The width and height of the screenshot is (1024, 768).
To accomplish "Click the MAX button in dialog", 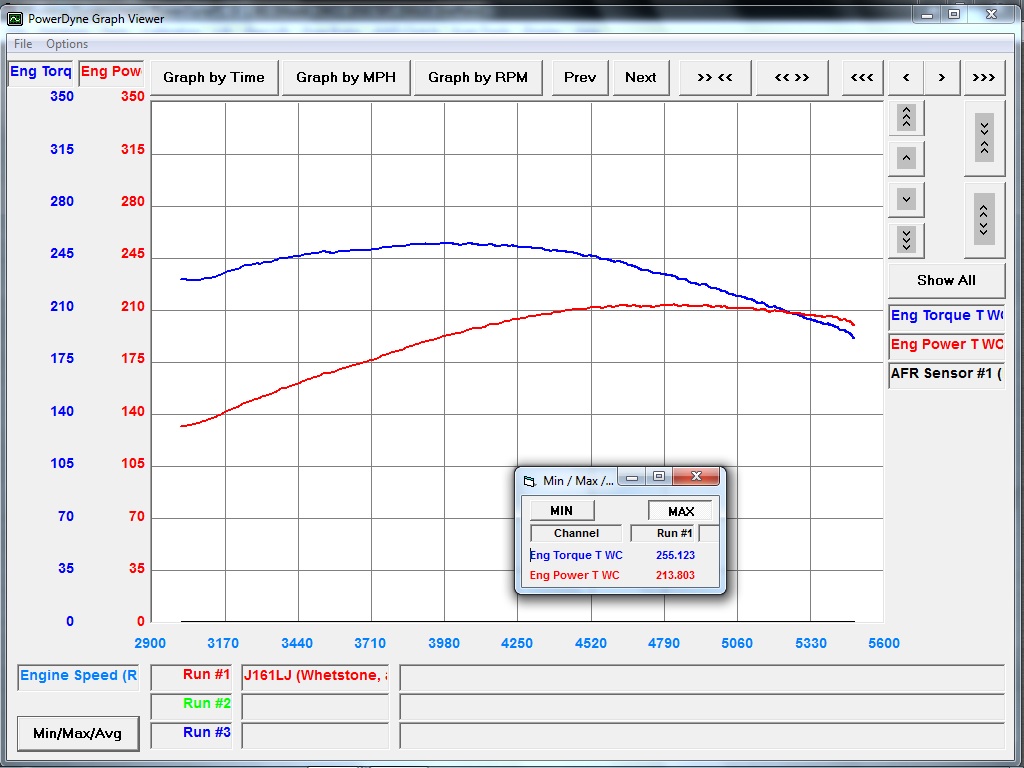I will tap(680, 511).
